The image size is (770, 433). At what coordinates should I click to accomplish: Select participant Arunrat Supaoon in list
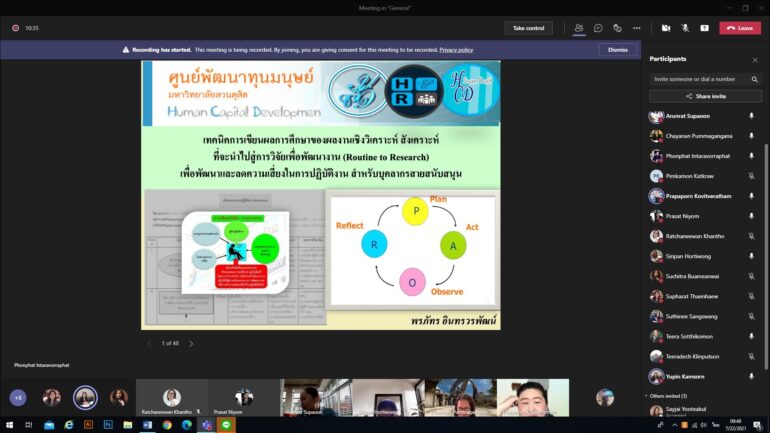click(x=704, y=116)
